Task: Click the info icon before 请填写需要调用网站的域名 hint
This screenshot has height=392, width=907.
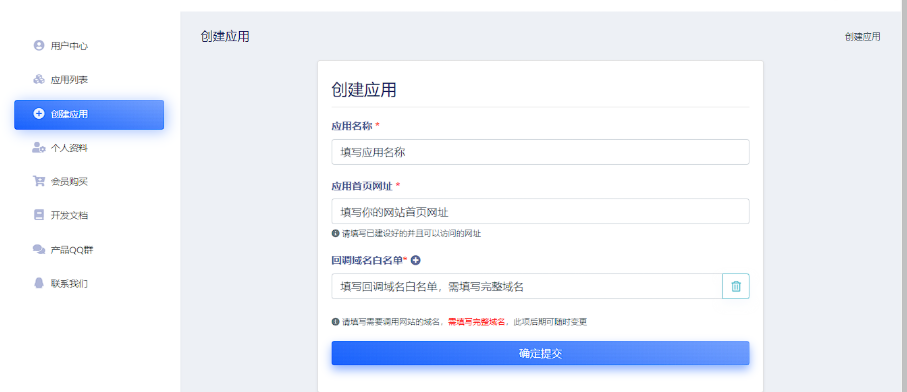Action: click(x=335, y=321)
